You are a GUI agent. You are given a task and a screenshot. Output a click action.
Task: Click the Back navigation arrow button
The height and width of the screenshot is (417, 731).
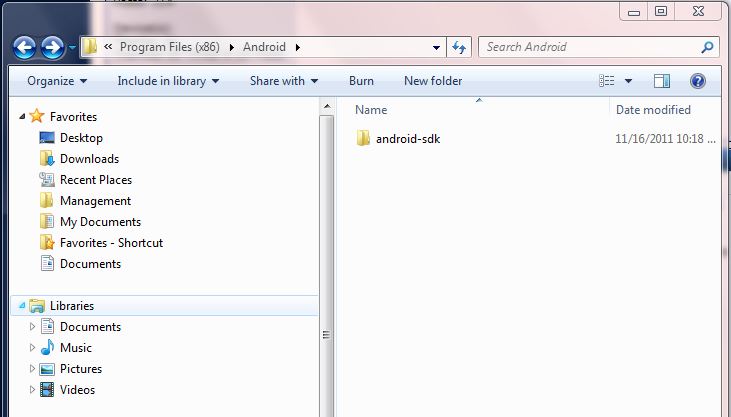pos(25,47)
